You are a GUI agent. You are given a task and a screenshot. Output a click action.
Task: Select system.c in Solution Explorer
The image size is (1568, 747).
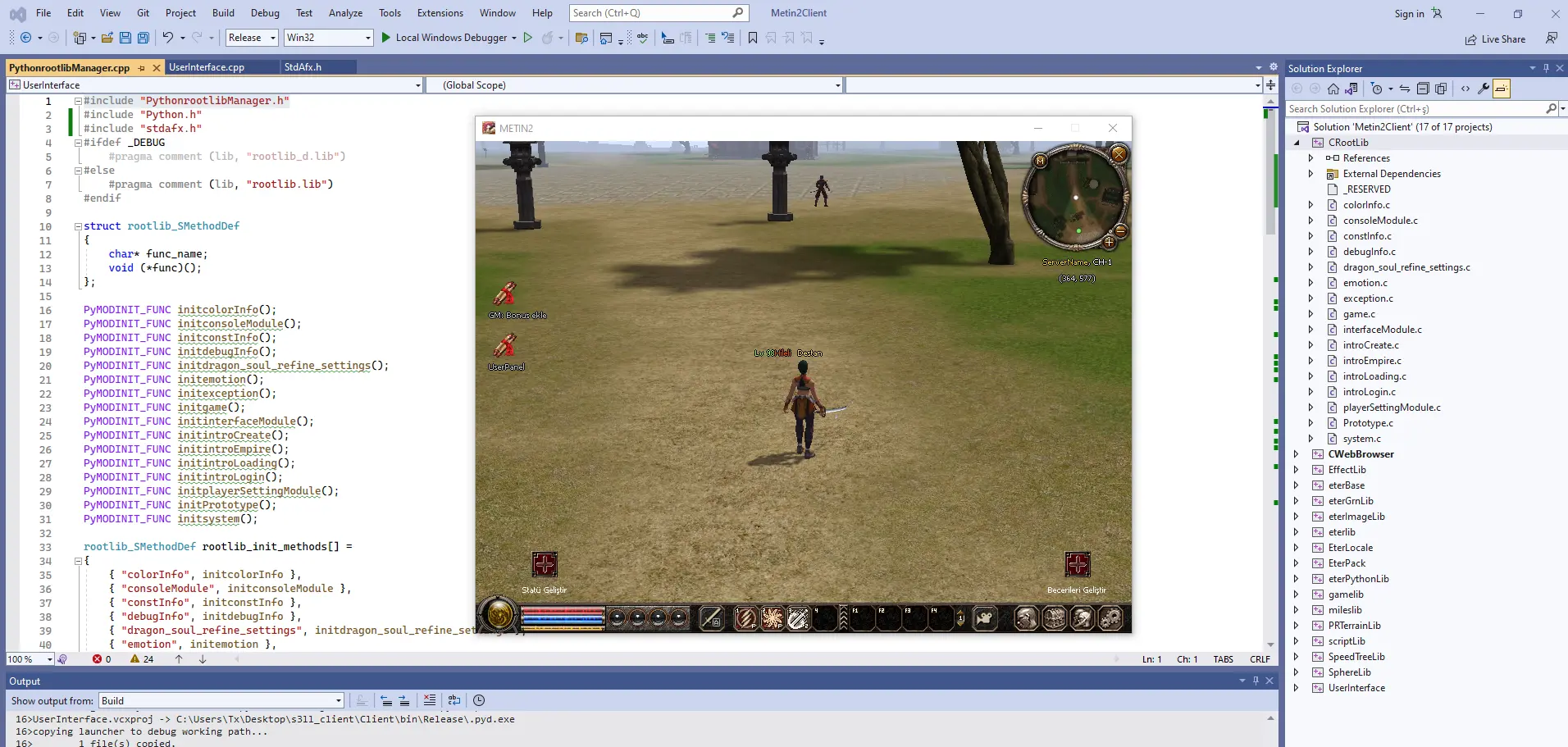pos(1361,439)
